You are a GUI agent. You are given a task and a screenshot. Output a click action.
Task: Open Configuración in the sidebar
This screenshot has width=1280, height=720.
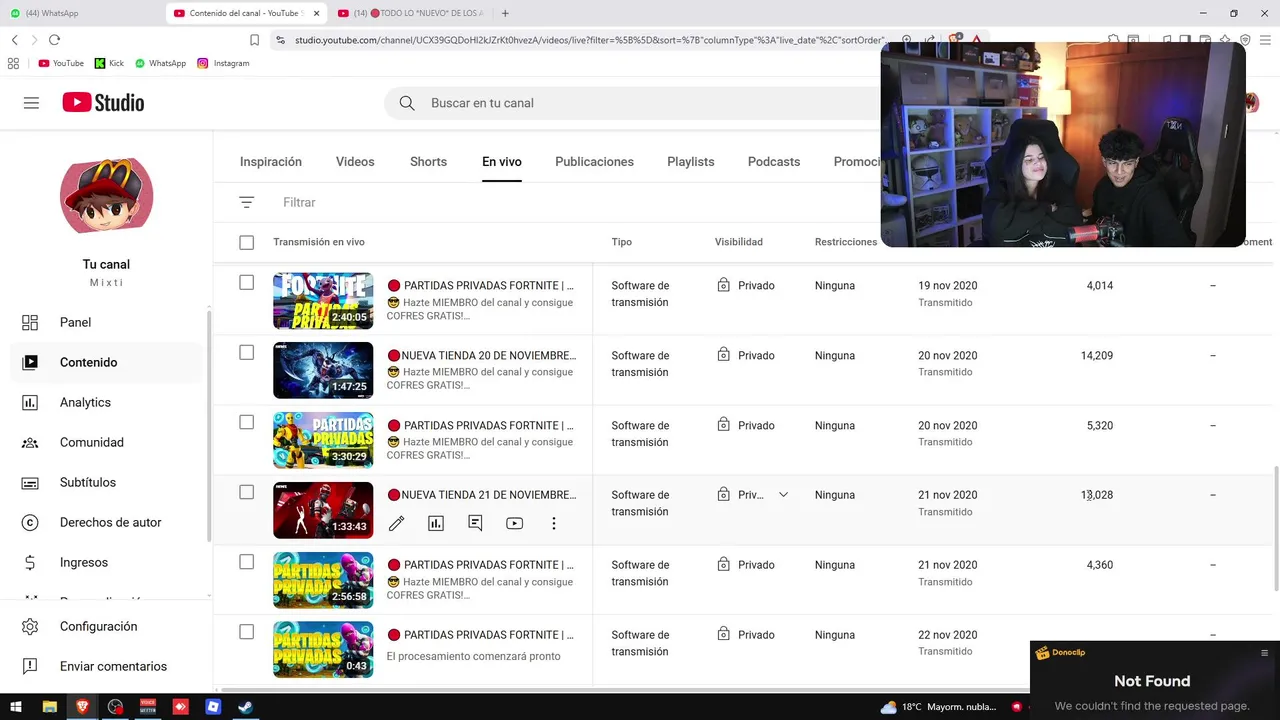(106, 626)
